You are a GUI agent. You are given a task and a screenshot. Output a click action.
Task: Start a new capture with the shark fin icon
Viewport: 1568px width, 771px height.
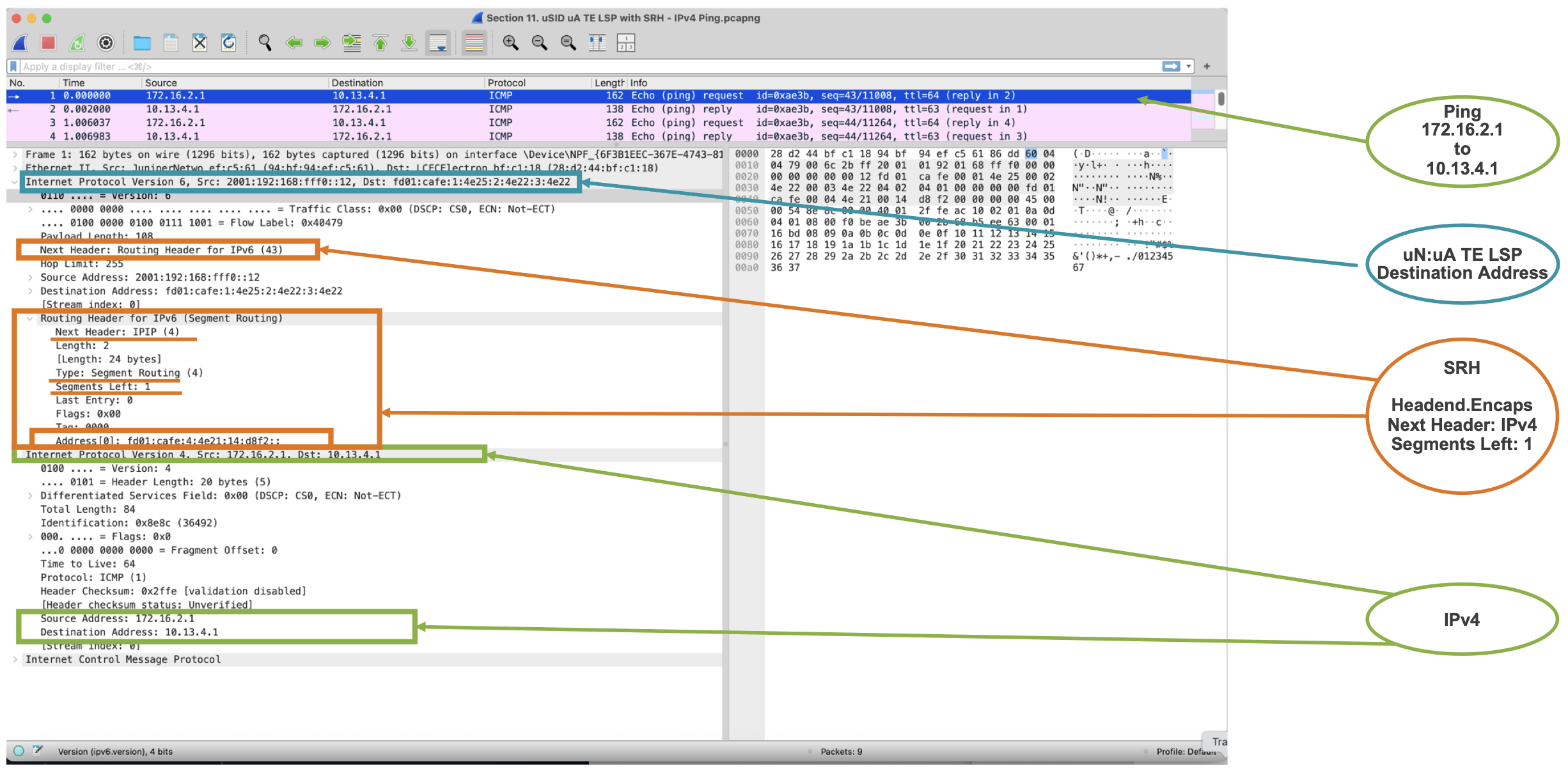20,43
